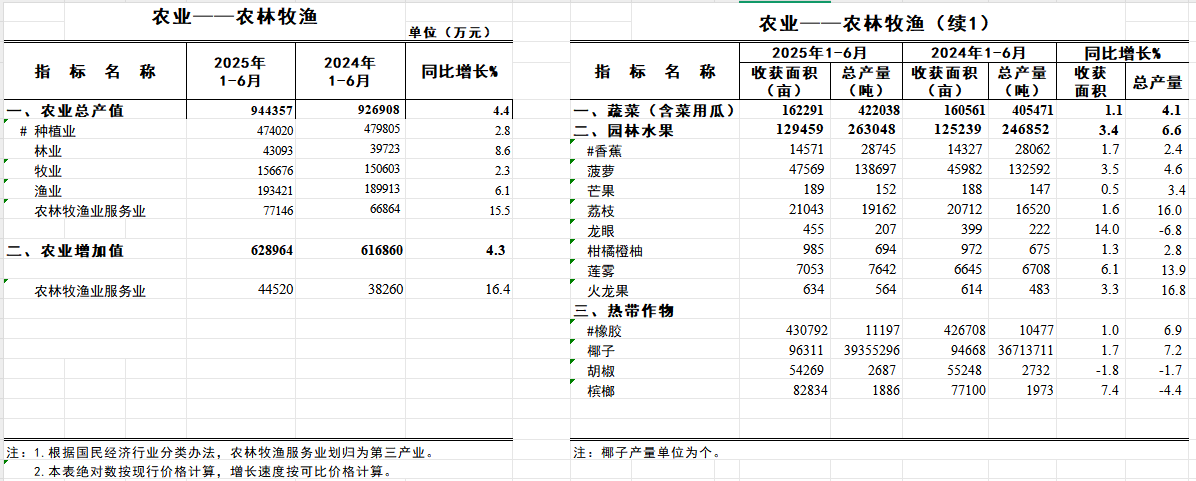Viewport: 1196px width, 481px height.
Task: Click the left table 指标名称 header
Action: (95, 72)
